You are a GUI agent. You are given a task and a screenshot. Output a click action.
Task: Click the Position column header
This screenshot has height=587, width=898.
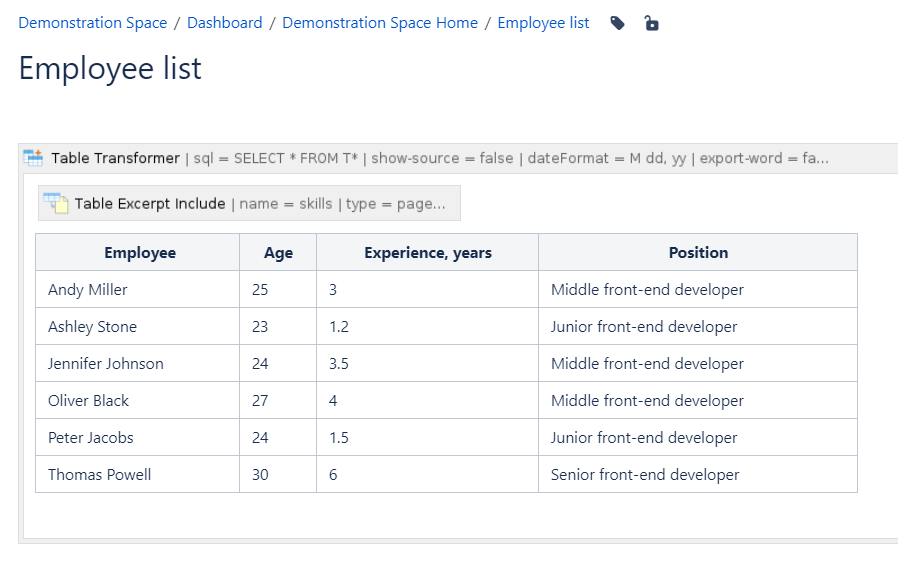click(697, 253)
